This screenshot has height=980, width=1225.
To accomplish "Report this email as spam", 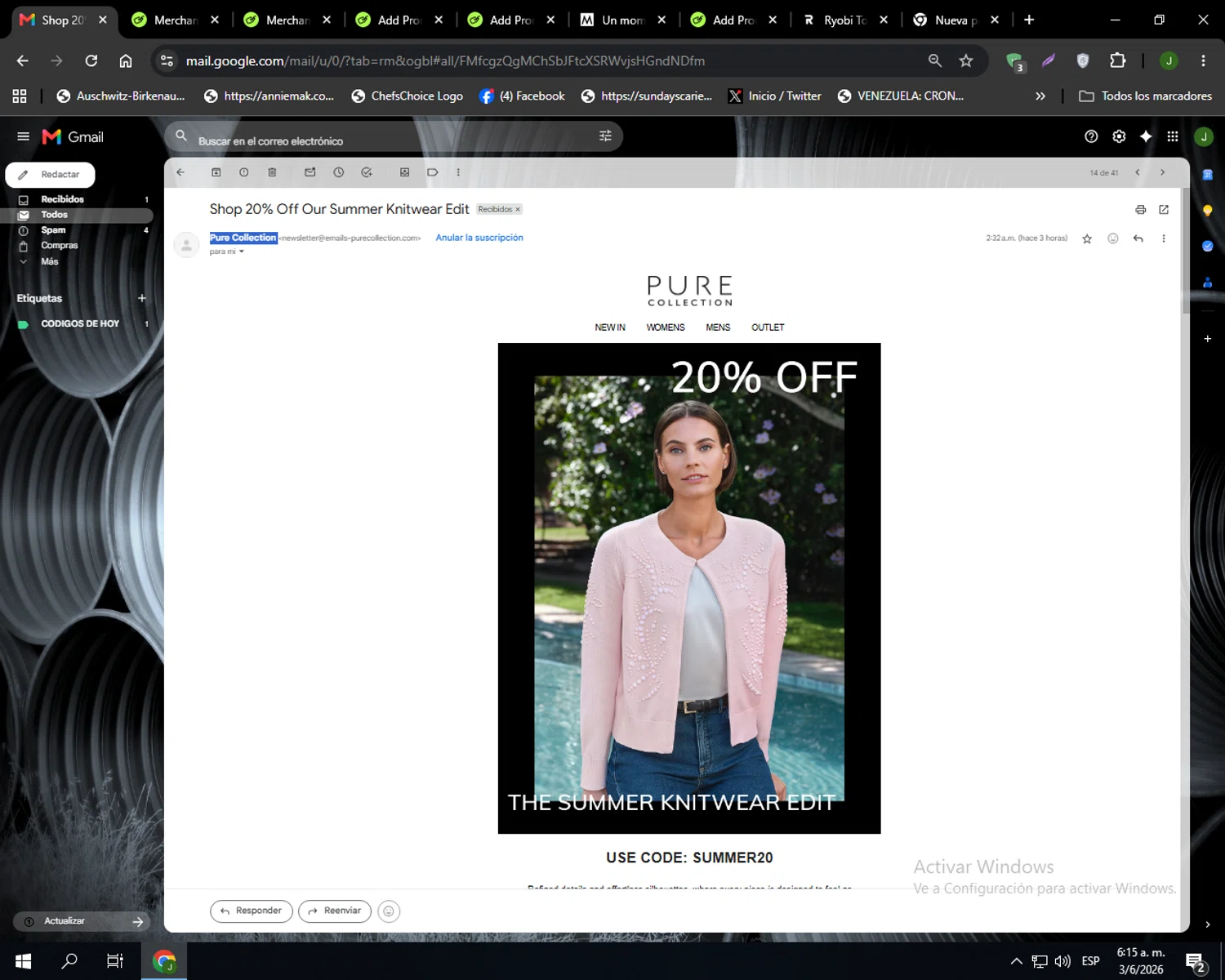I will tap(243, 172).
